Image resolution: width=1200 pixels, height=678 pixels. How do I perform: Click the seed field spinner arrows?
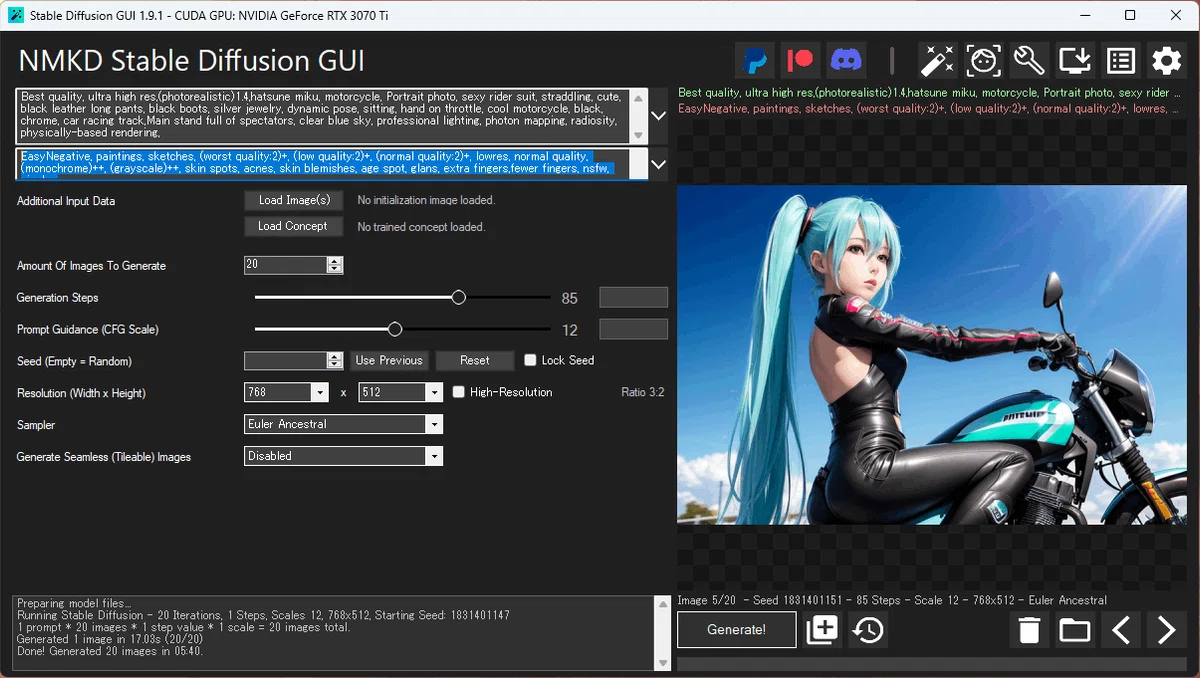(335, 361)
